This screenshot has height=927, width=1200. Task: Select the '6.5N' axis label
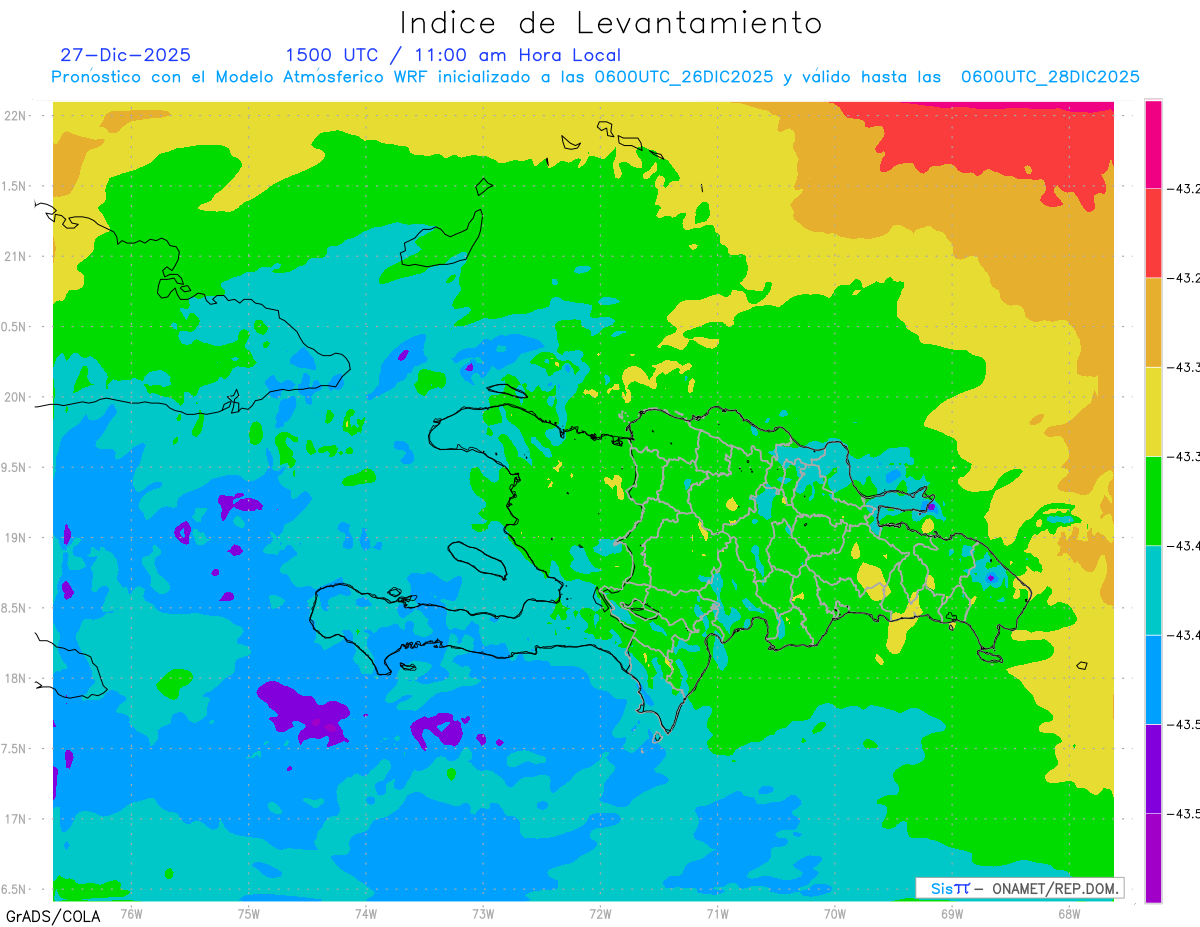pyautogui.click(x=14, y=889)
